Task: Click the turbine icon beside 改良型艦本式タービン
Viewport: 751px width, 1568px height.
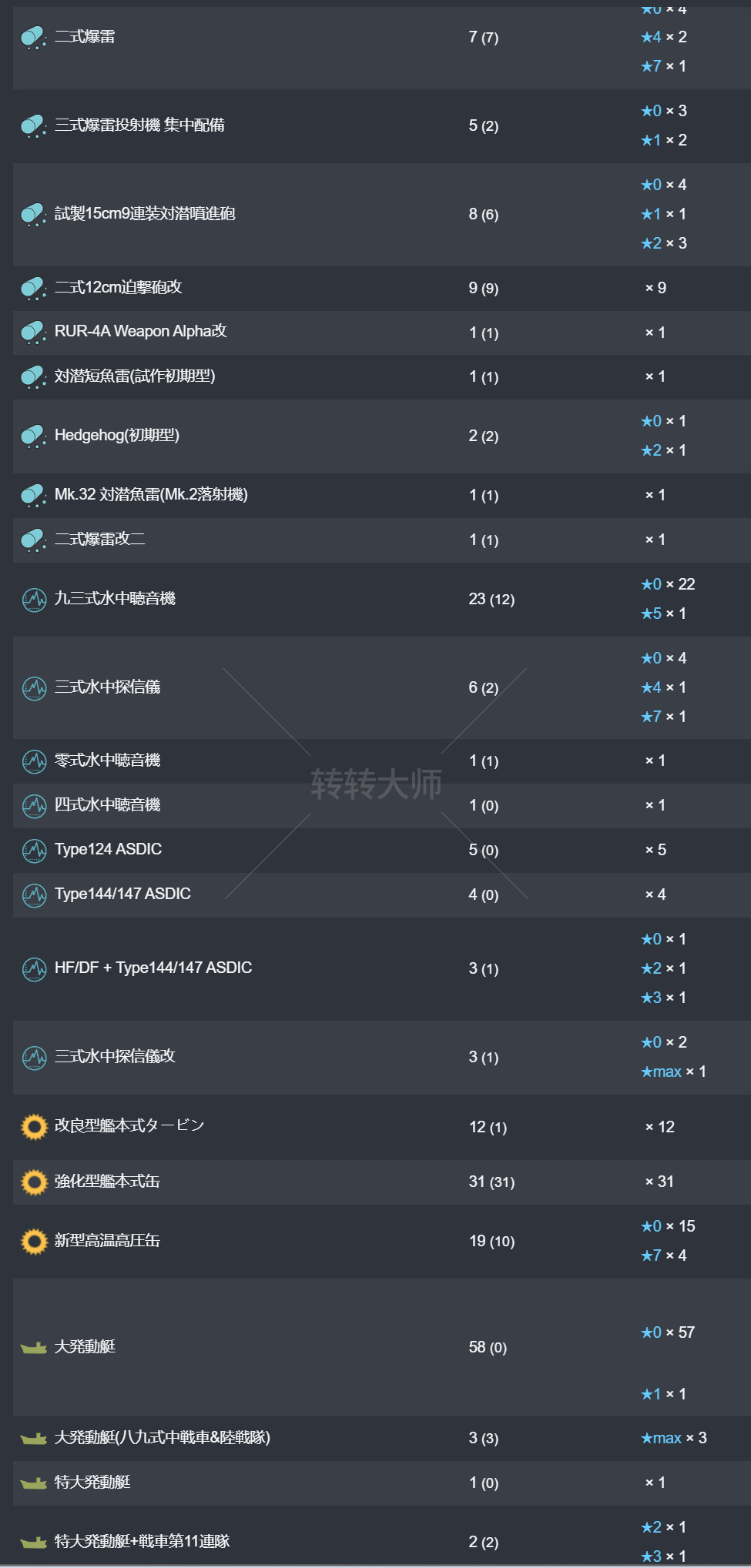Action: [34, 1126]
